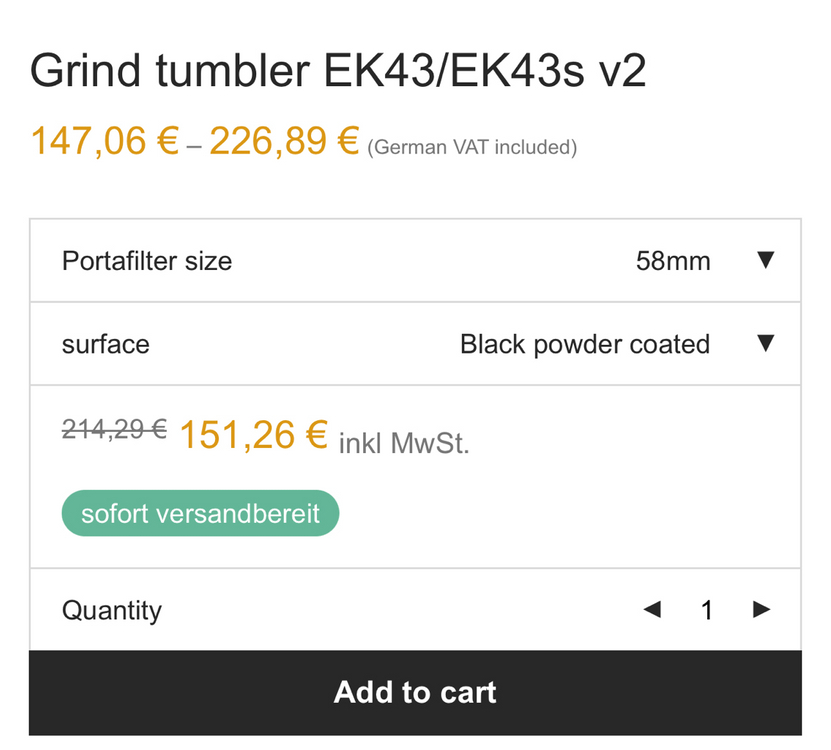Screen dimensions: 831x750
Task: Click the upper price 226,89 €
Action: pyautogui.click(x=283, y=142)
